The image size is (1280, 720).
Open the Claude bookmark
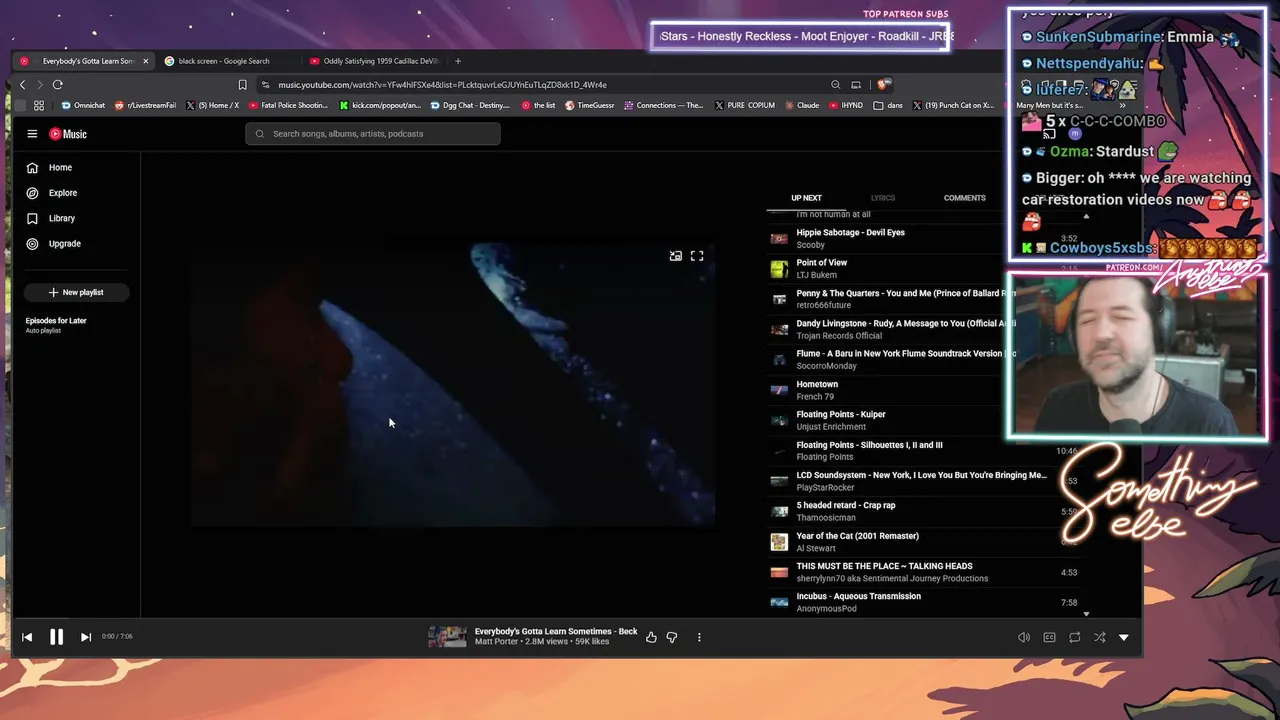coord(802,105)
